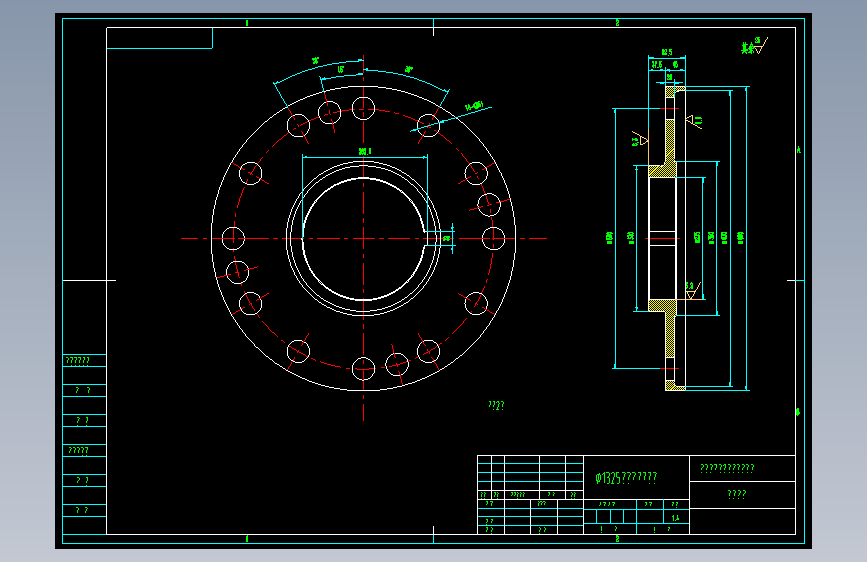
Task: Select the horizontal dimension text above the central bore
Action: tap(365, 151)
